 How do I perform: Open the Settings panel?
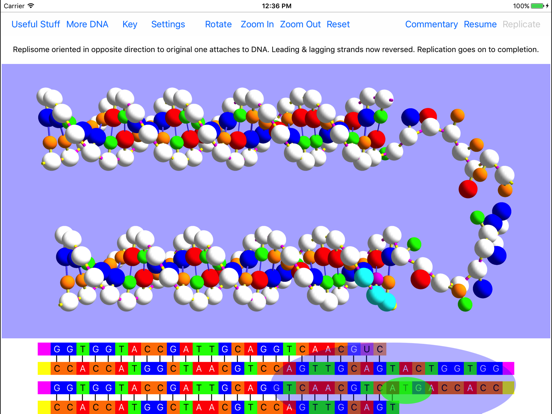(168, 24)
